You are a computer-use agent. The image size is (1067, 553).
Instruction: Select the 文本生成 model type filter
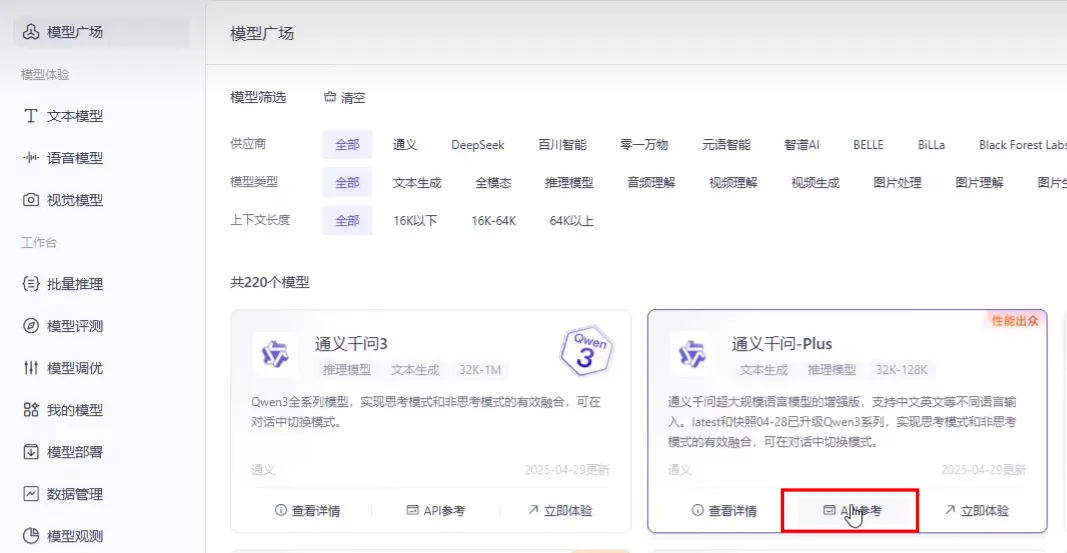coord(417,183)
